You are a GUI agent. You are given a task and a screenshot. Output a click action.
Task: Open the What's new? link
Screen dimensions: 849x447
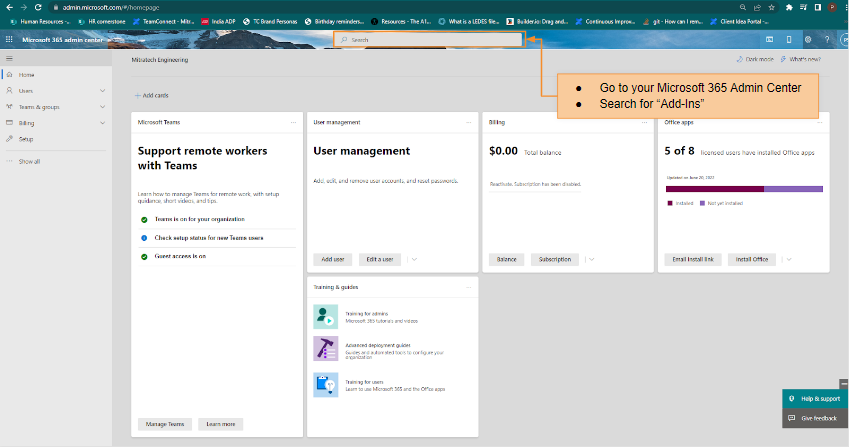800,60
